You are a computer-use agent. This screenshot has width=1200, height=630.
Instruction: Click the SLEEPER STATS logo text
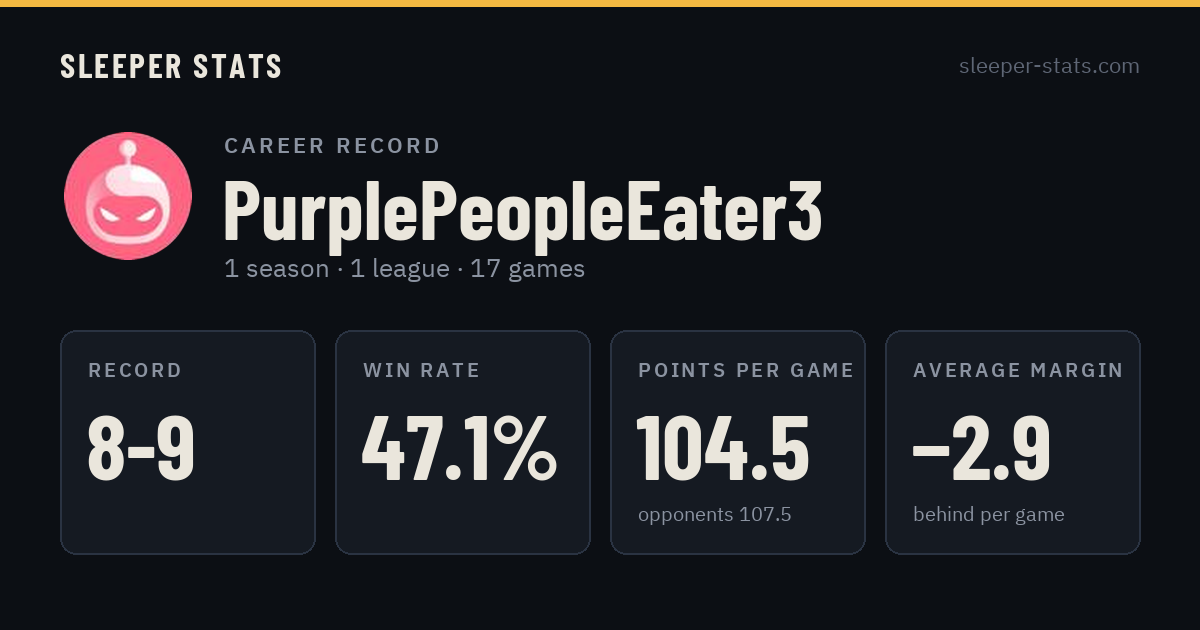point(171,67)
